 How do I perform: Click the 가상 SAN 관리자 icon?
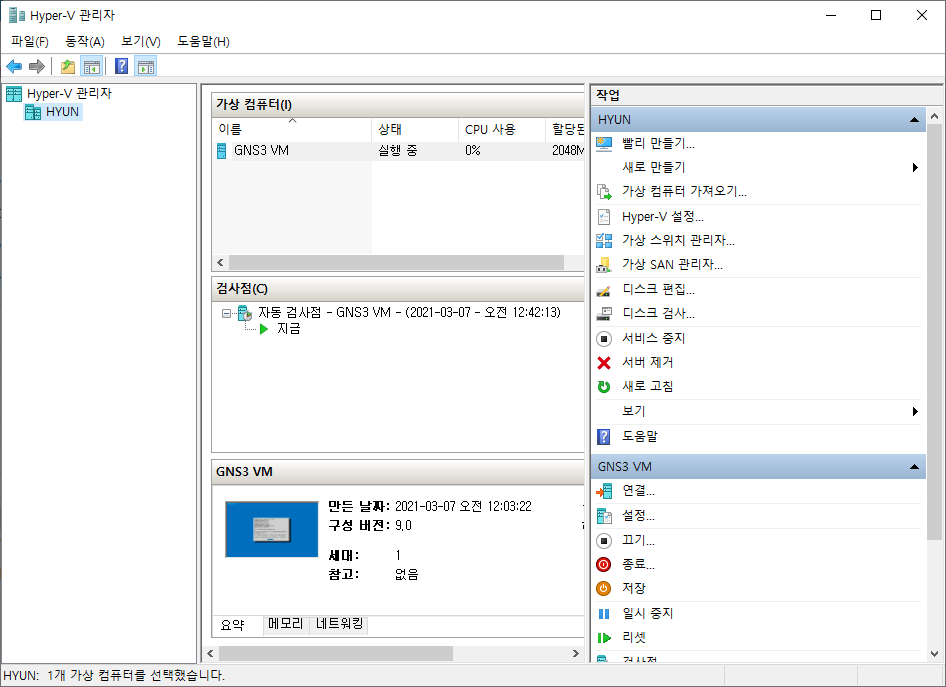point(604,265)
